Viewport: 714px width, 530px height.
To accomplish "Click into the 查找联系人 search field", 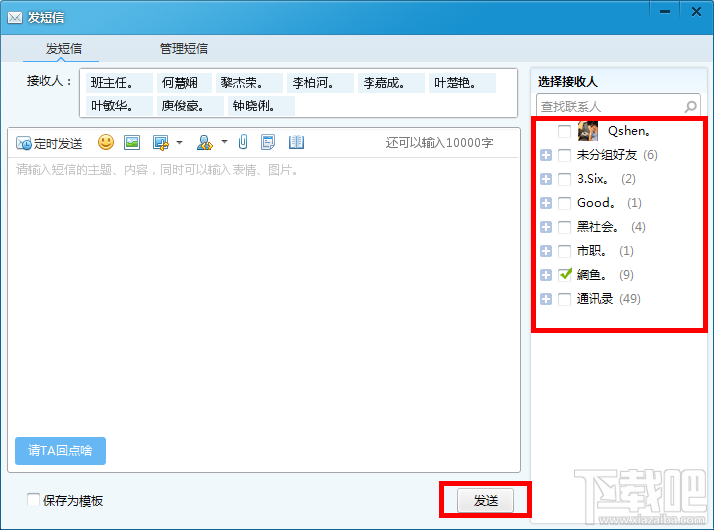I will 618,107.
